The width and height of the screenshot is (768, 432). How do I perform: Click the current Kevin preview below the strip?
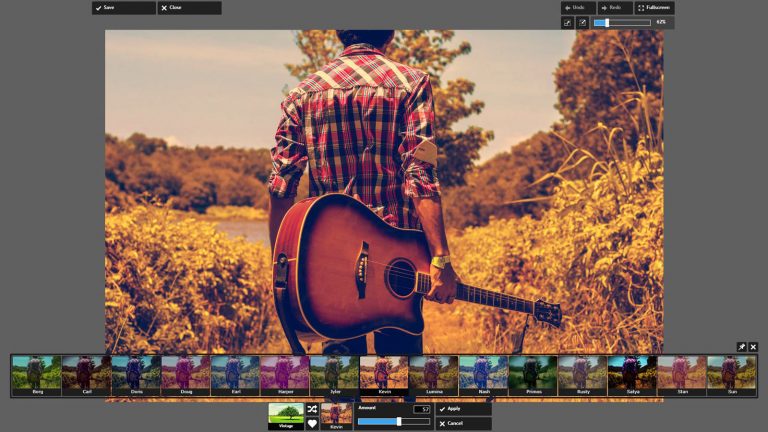tap(336, 416)
